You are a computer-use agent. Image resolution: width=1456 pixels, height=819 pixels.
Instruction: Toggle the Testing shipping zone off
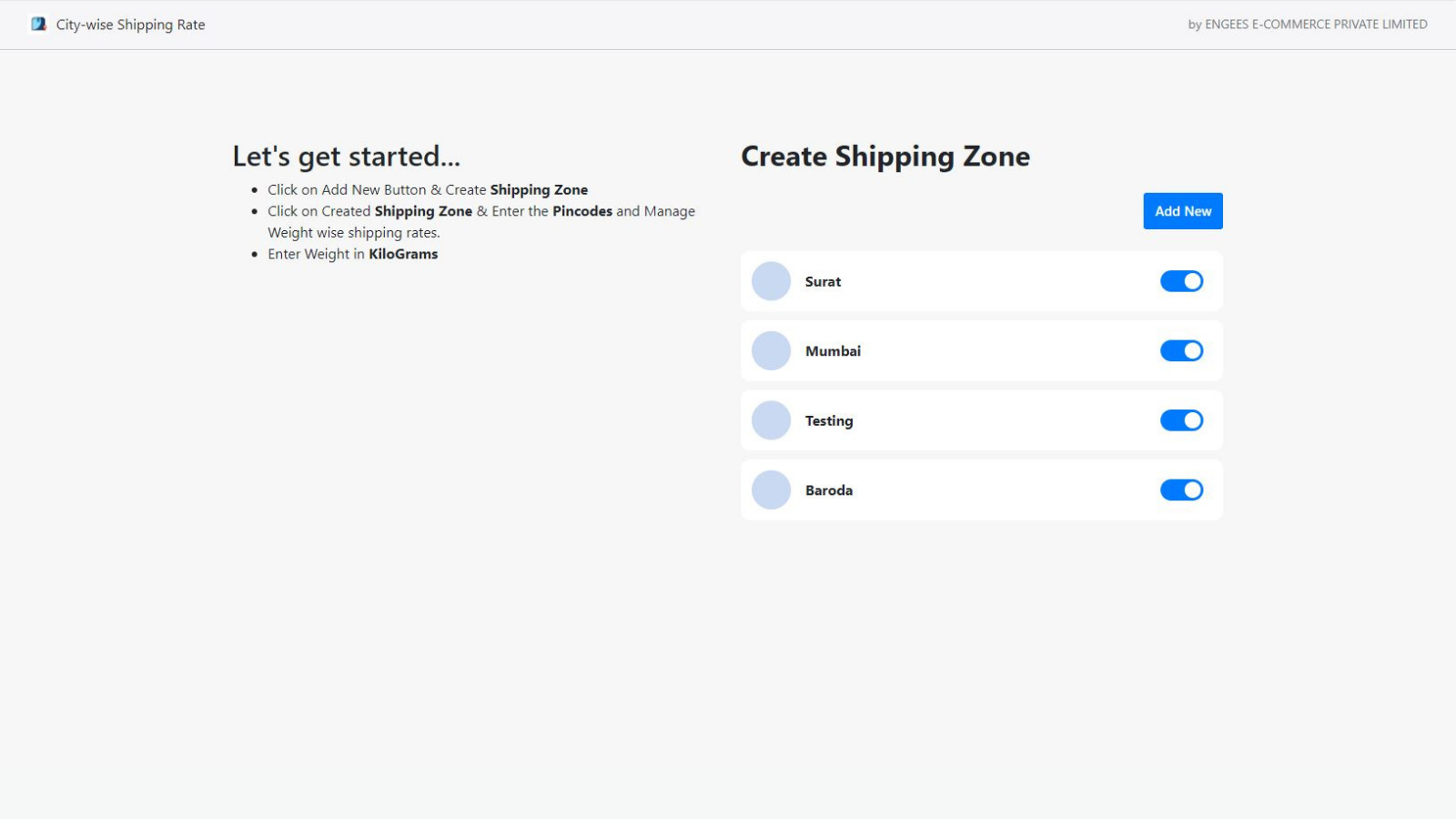tap(1181, 420)
